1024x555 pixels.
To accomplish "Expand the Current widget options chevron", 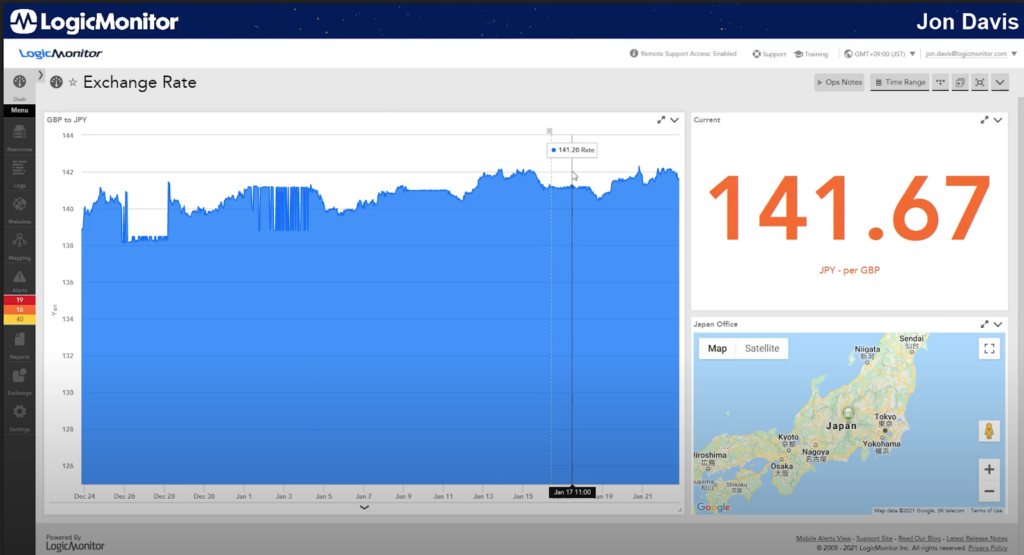I will [998, 120].
